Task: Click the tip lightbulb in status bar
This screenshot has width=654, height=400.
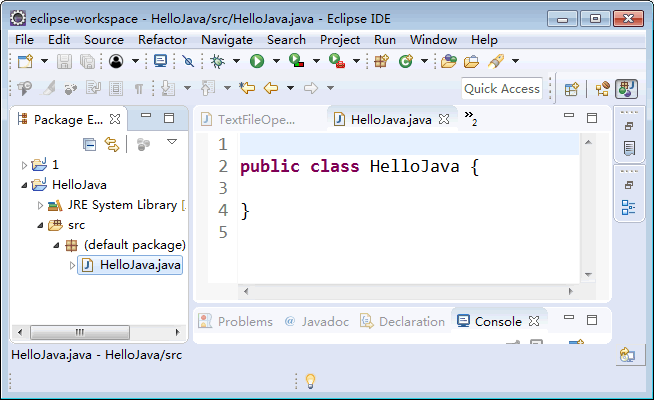Action: point(310,380)
